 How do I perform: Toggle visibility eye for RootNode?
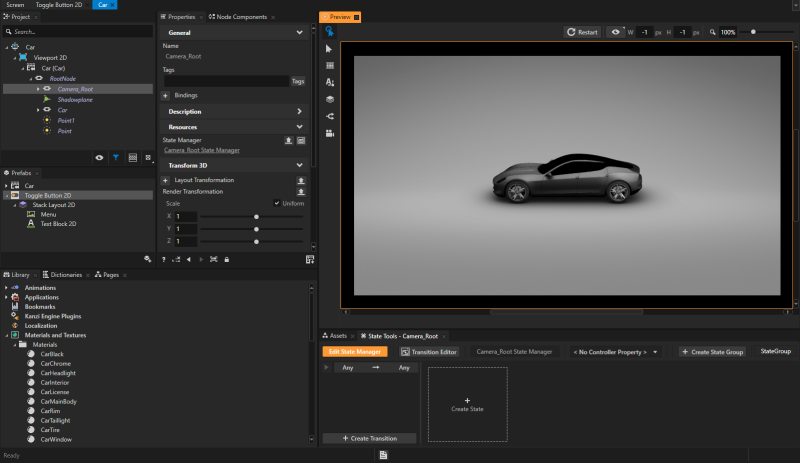tap(39, 78)
